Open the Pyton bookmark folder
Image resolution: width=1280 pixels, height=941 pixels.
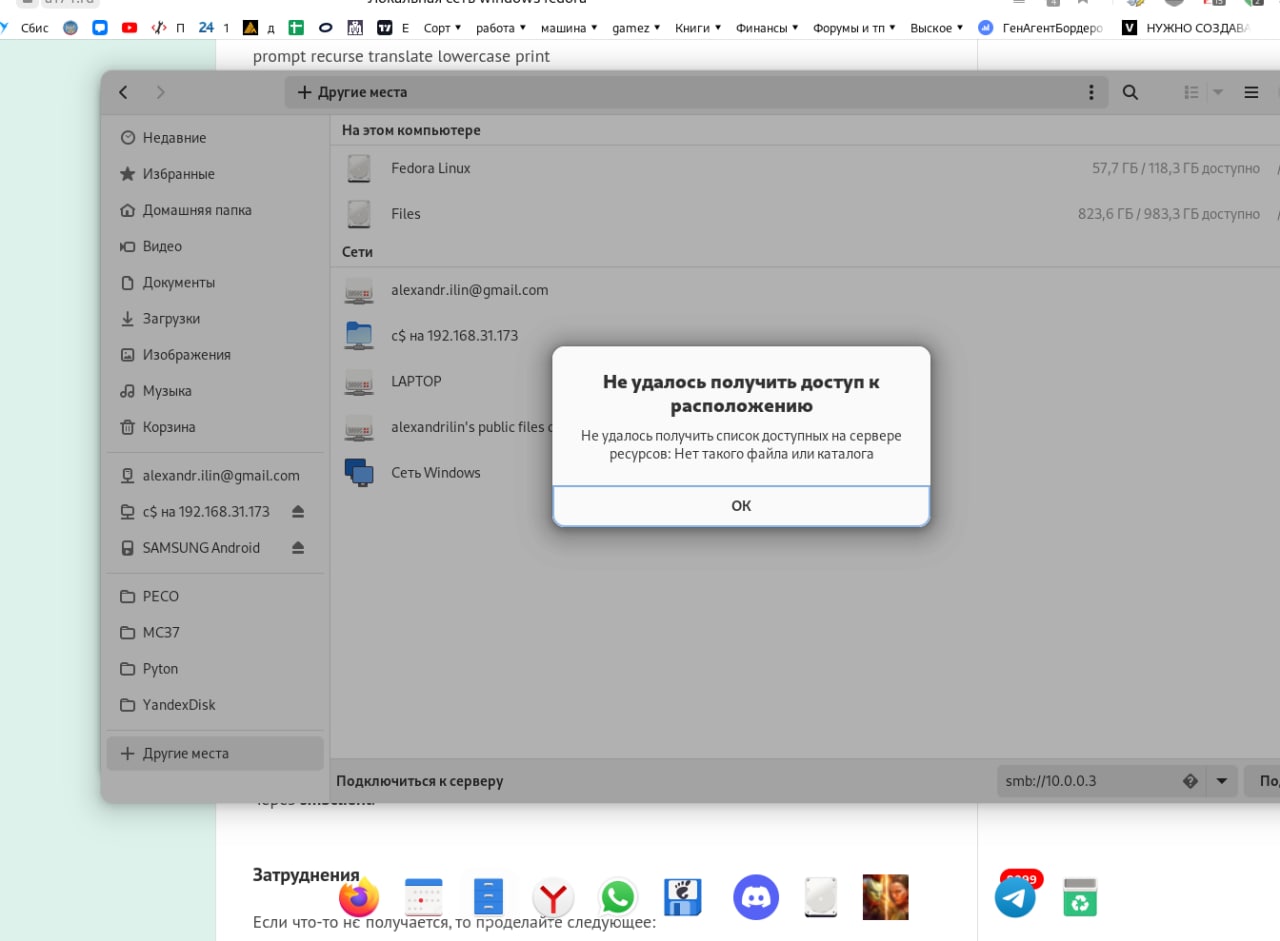click(x=215, y=668)
